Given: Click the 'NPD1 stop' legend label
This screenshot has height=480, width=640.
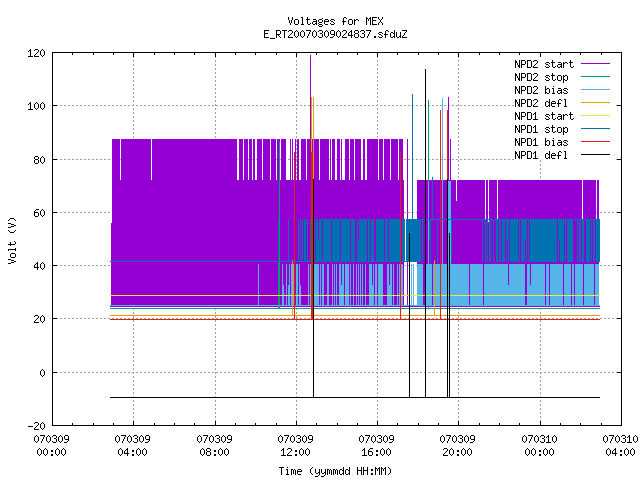Looking at the screenshot, I should point(541,129).
